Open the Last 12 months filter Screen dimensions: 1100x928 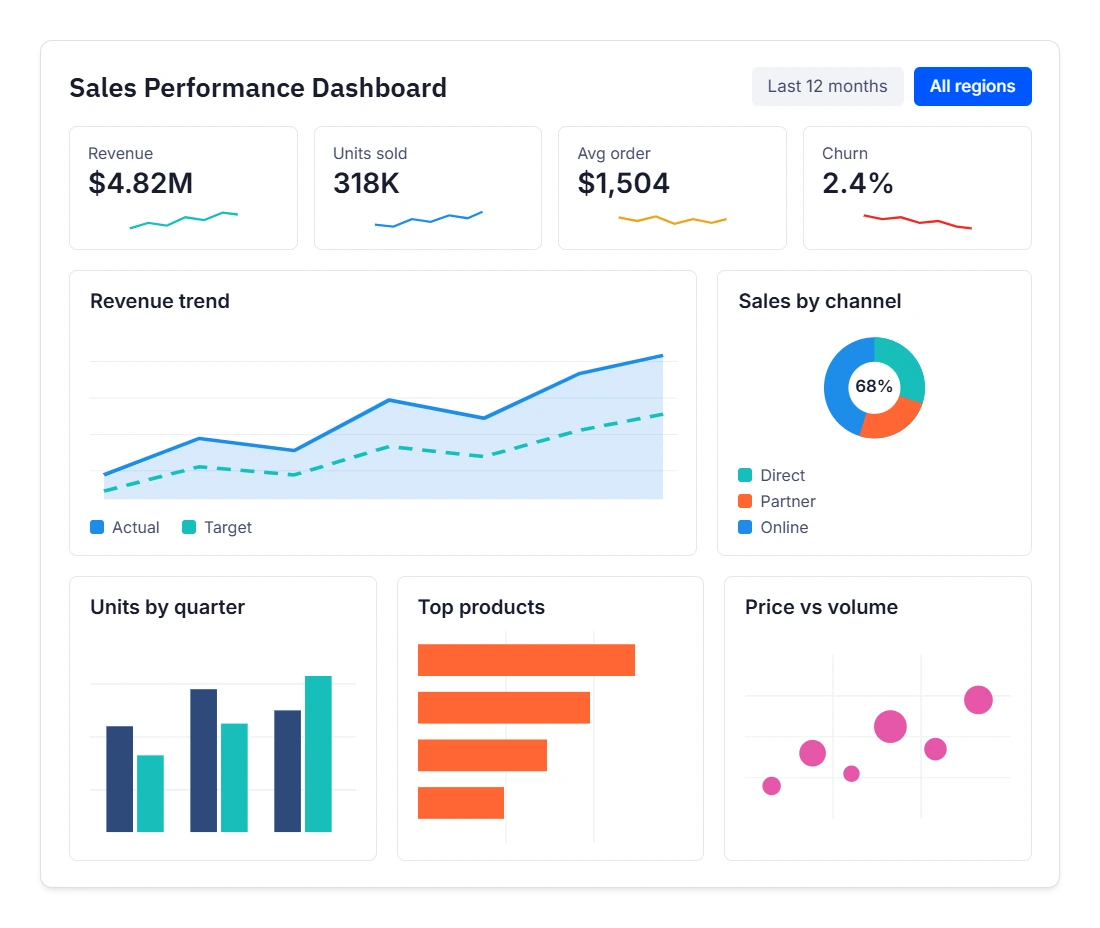click(x=827, y=86)
